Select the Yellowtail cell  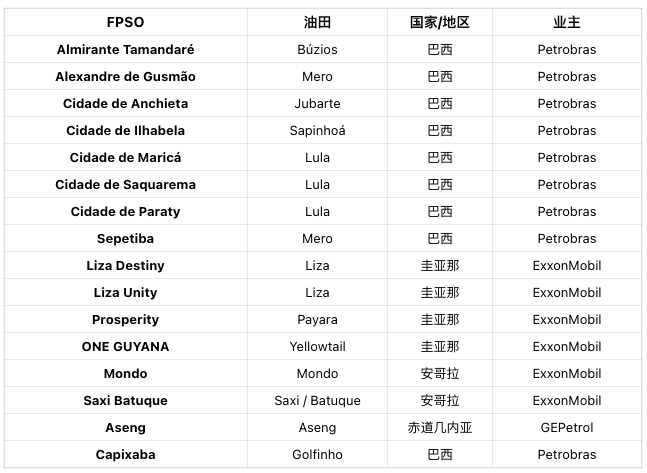click(x=317, y=347)
